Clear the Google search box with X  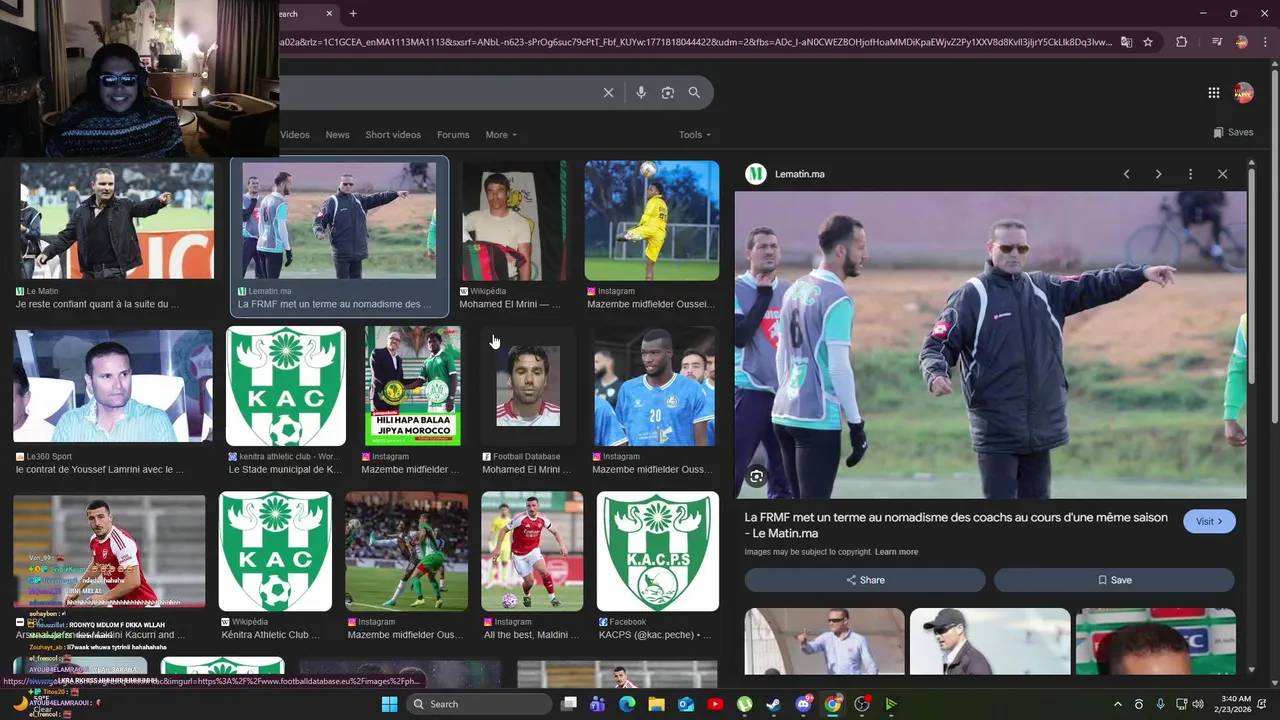(608, 92)
